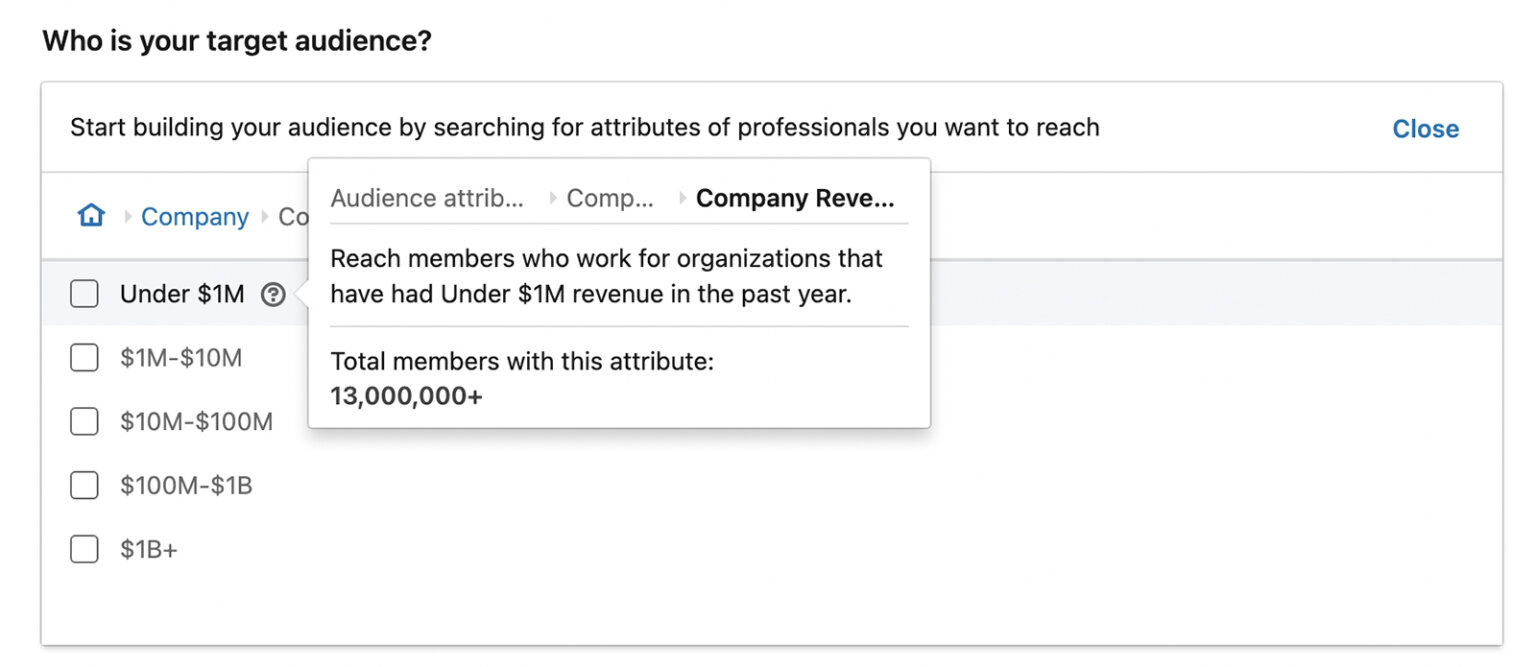The width and height of the screenshot is (1536, 667).
Task: Click the help question mark beside Under $1M
Action: pos(272,294)
